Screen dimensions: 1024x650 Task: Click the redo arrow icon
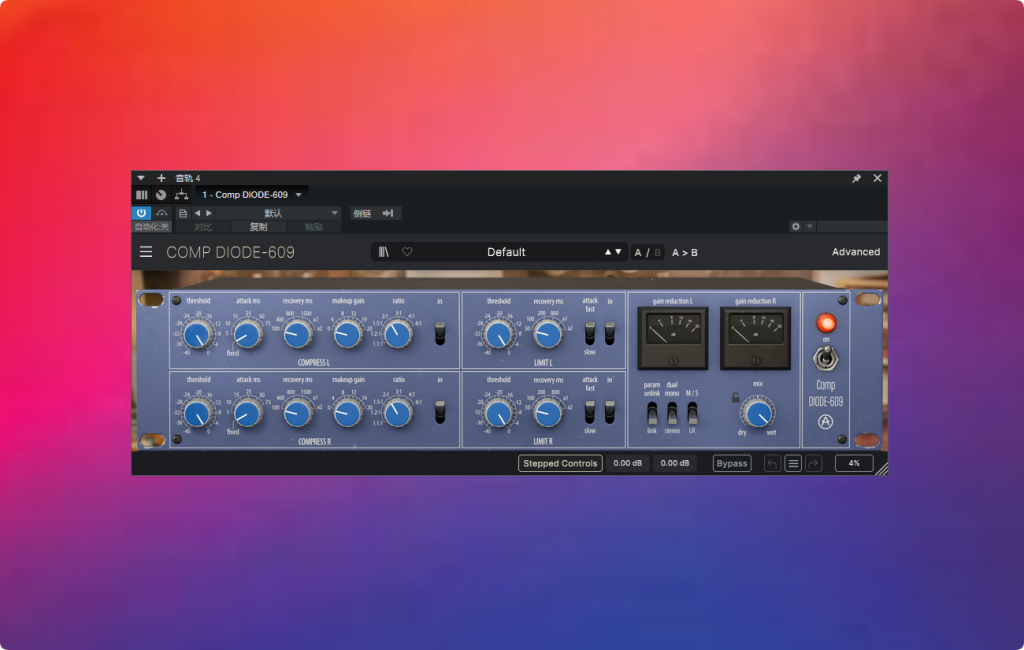point(814,463)
